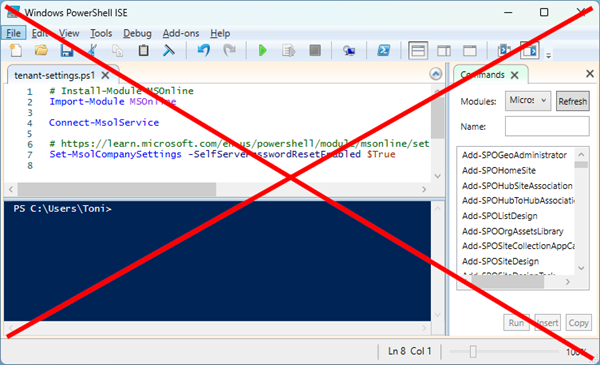Viewport: 600px width, 365px height.
Task: Collapse script pane with up chevron
Action: (435, 74)
